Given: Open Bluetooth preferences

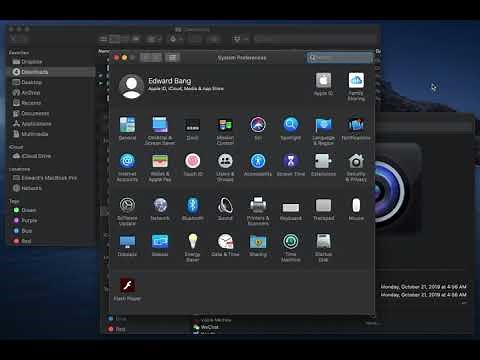Looking at the screenshot, I should click(x=193, y=209).
